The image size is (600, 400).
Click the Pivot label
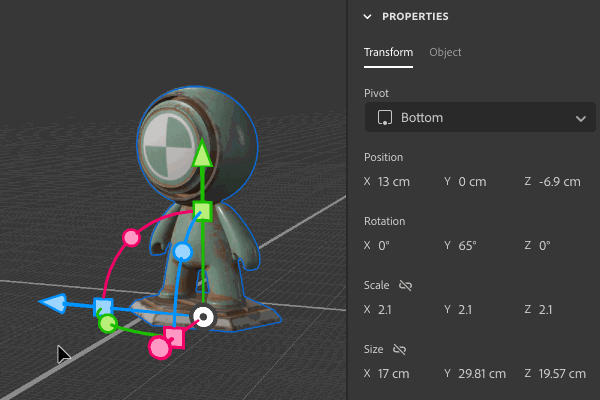(x=376, y=93)
